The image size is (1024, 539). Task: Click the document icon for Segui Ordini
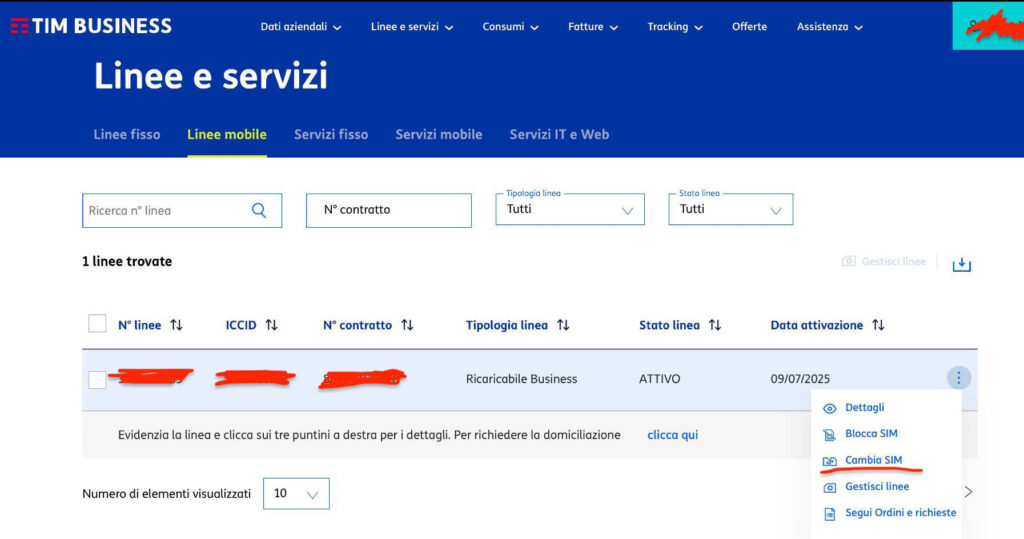tap(829, 514)
